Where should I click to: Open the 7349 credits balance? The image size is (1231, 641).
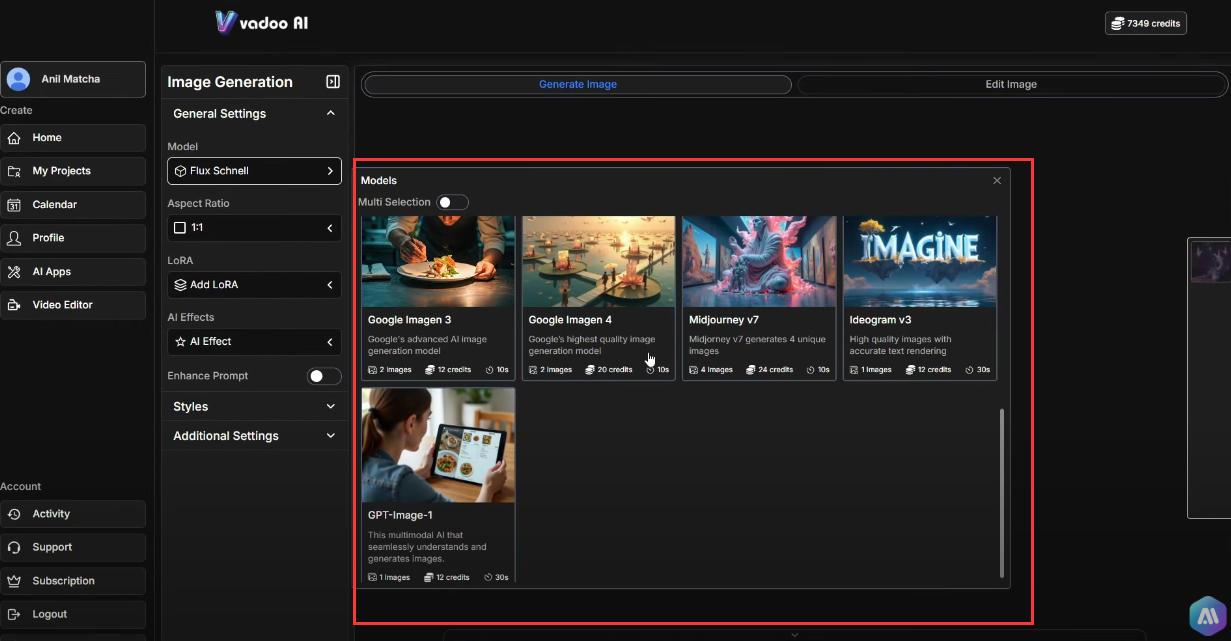[x=1146, y=23]
